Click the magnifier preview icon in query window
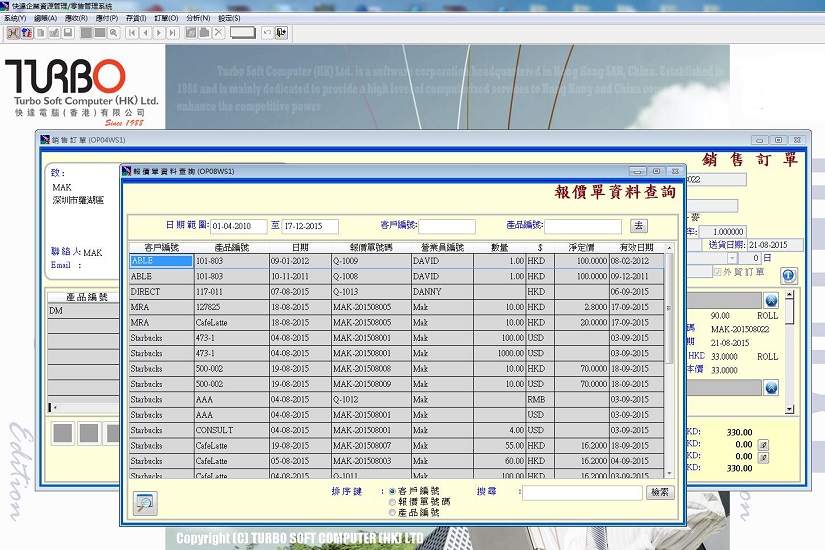Image resolution: width=825 pixels, height=550 pixels. point(146,503)
